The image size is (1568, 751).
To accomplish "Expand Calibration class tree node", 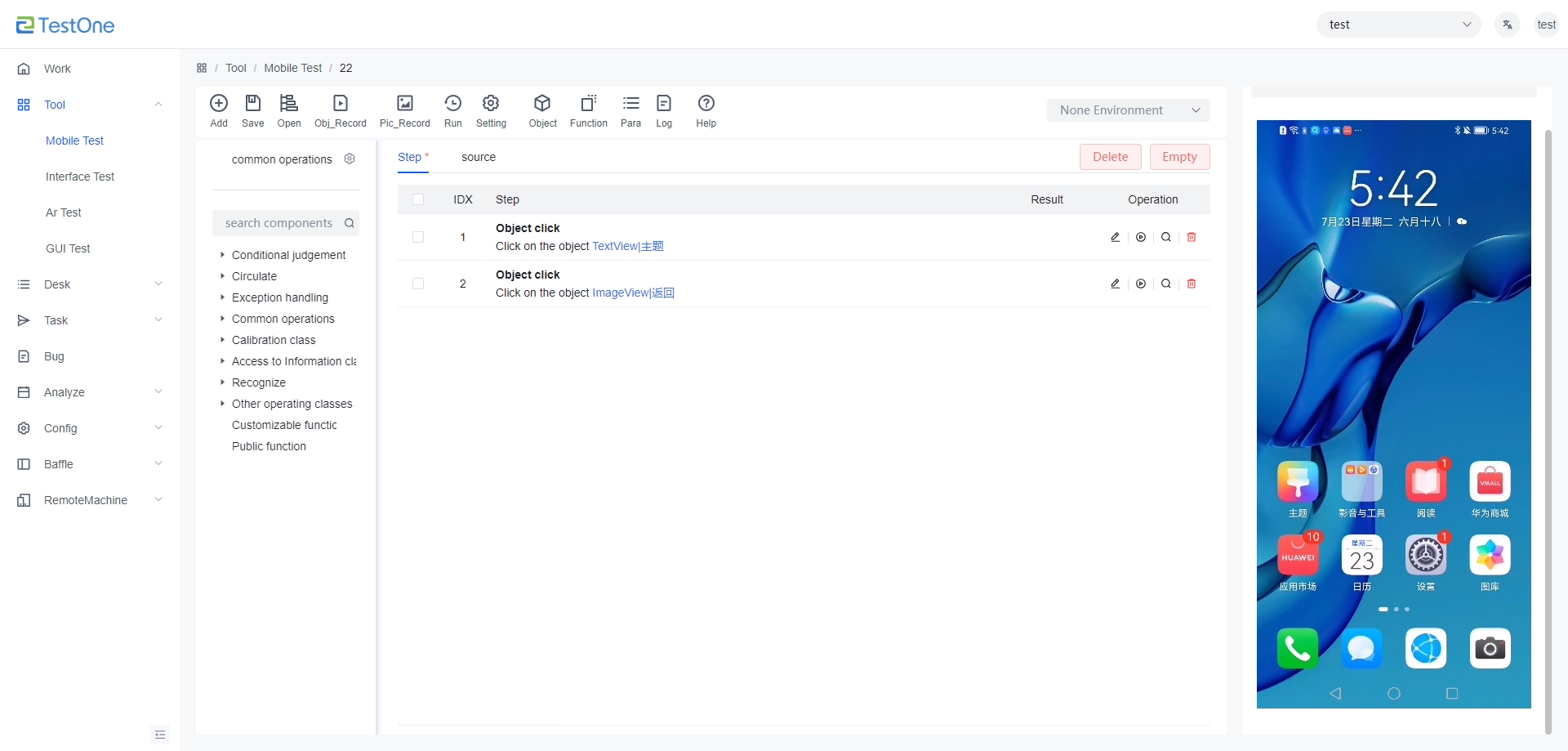I will pos(222,340).
